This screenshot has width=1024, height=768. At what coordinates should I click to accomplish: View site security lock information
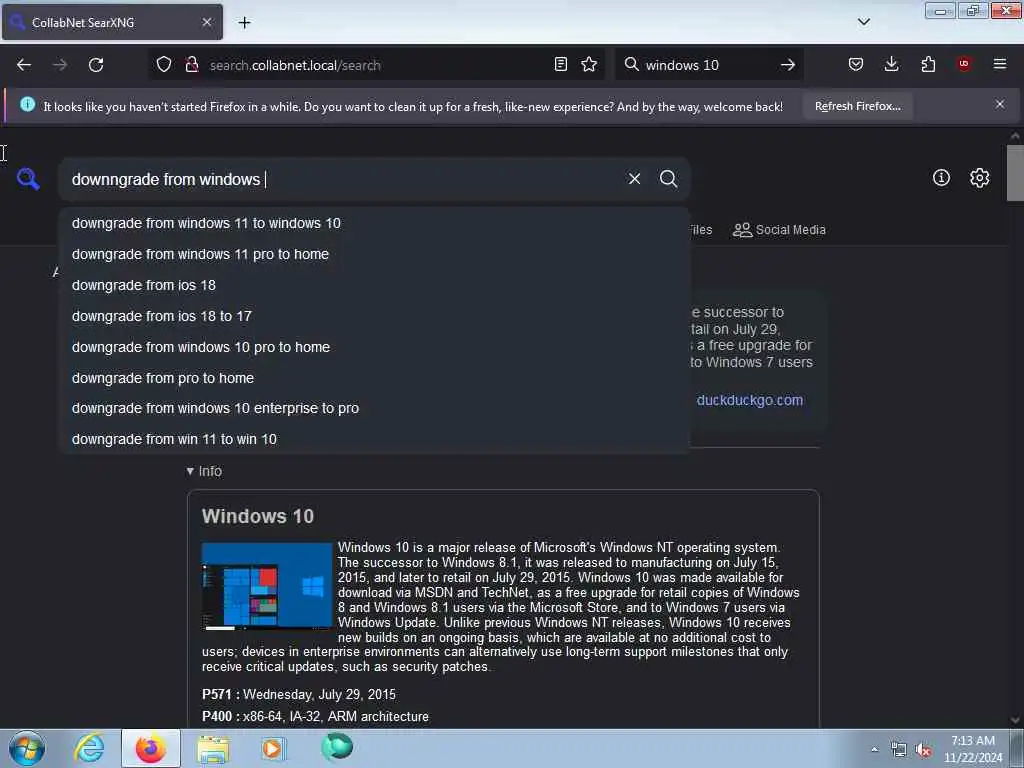point(191,65)
